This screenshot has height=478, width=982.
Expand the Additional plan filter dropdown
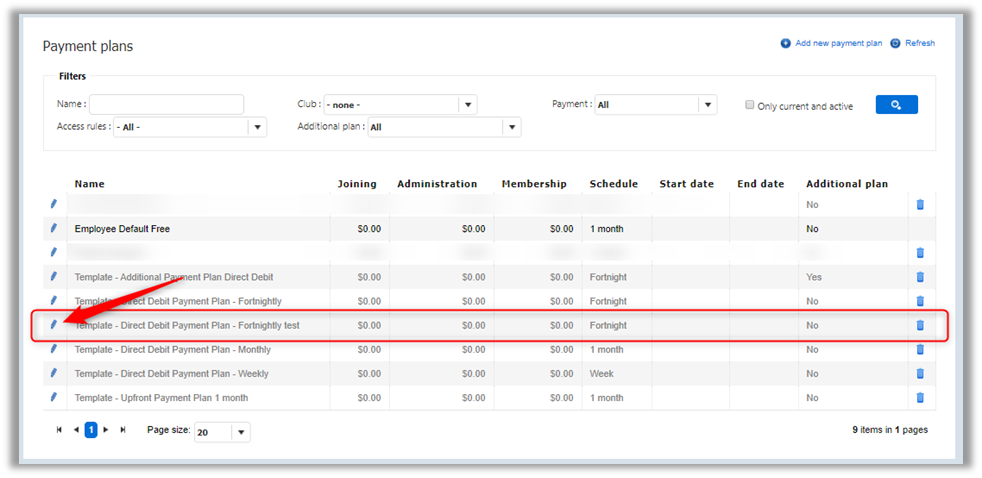(511, 127)
